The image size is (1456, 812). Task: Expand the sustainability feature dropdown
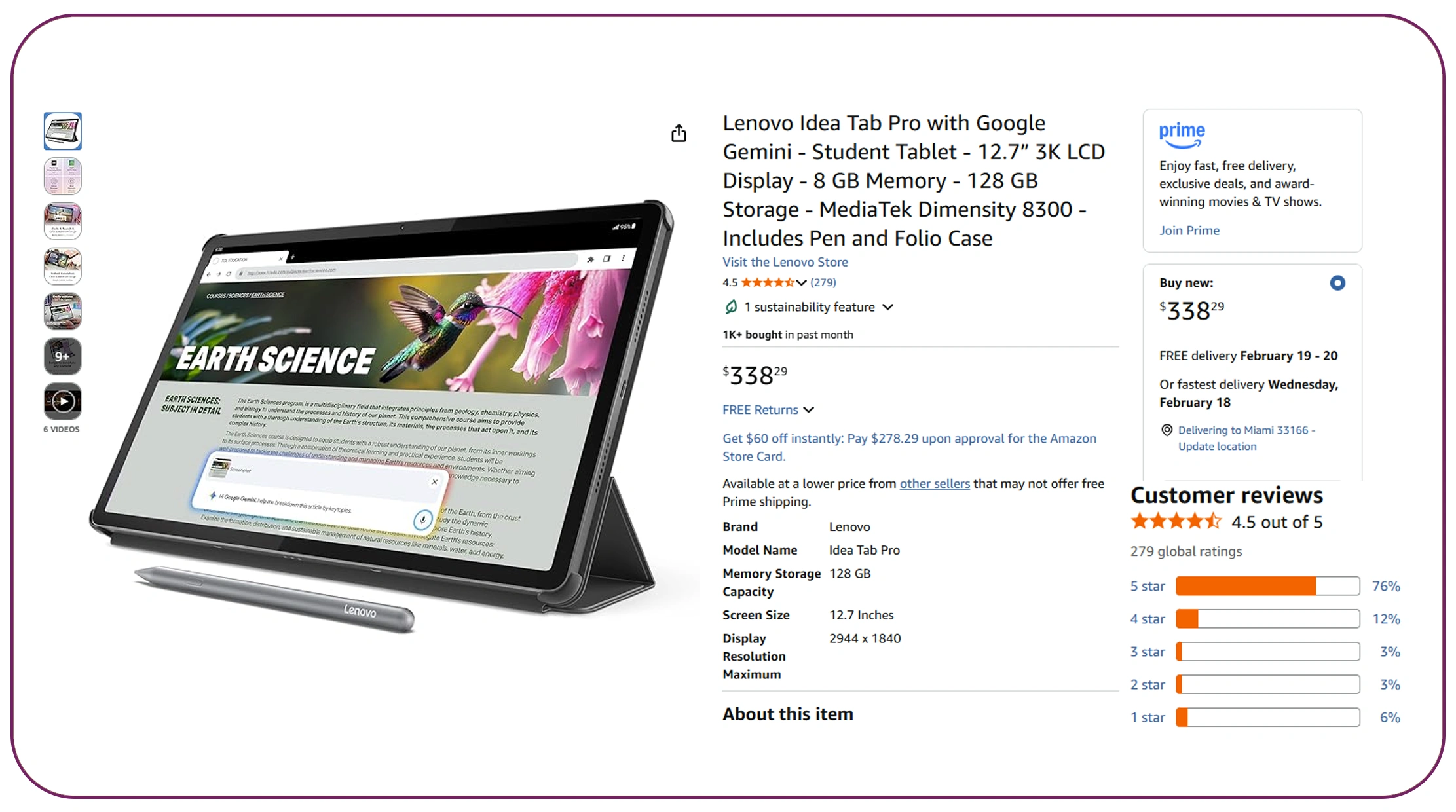pos(888,307)
